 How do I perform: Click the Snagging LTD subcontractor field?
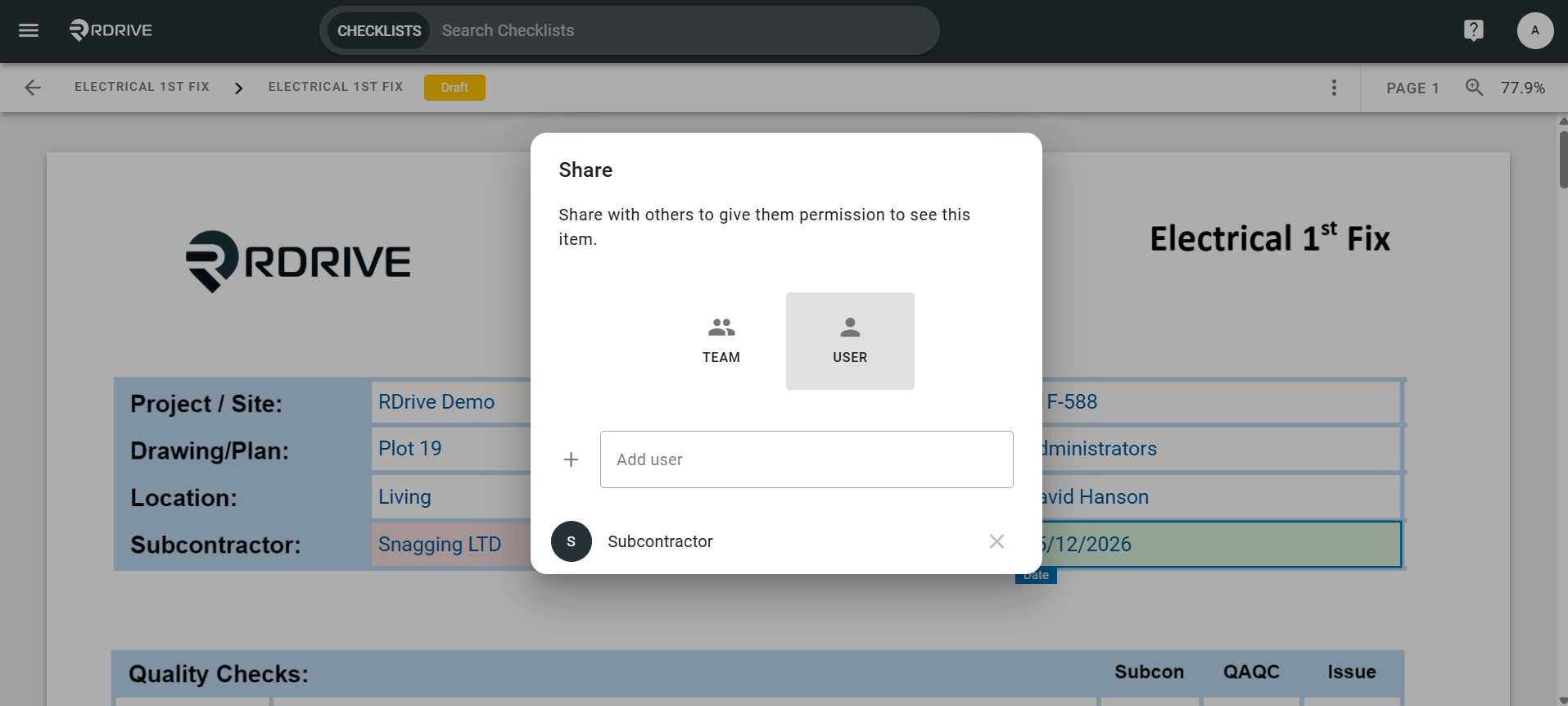coord(451,545)
